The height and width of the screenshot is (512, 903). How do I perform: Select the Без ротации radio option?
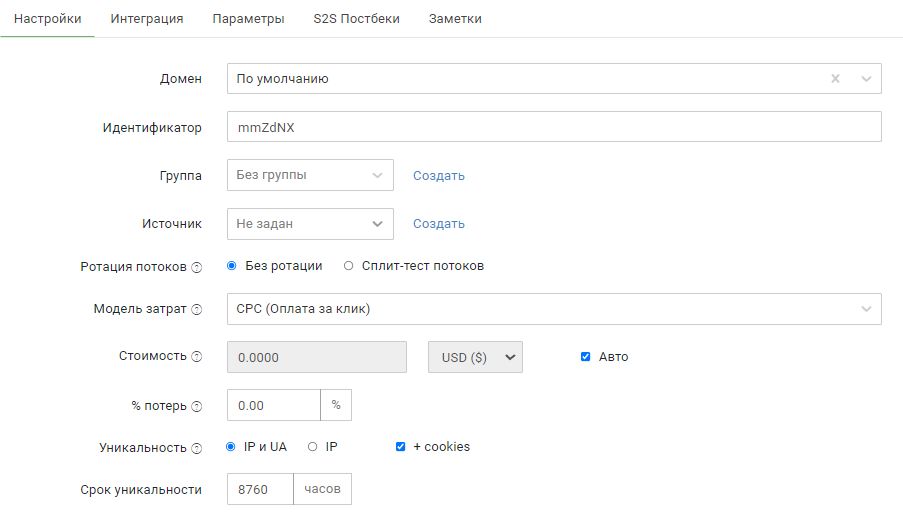coord(232,266)
